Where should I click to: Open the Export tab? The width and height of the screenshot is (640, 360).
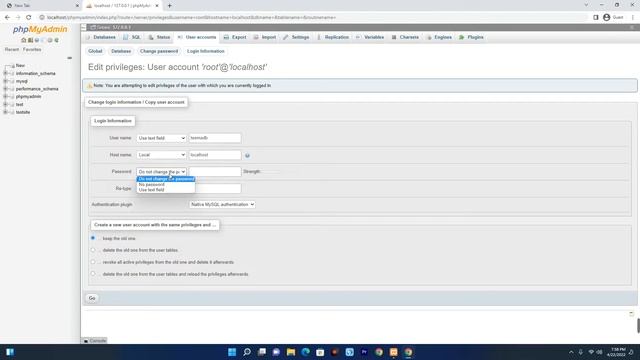point(235,37)
